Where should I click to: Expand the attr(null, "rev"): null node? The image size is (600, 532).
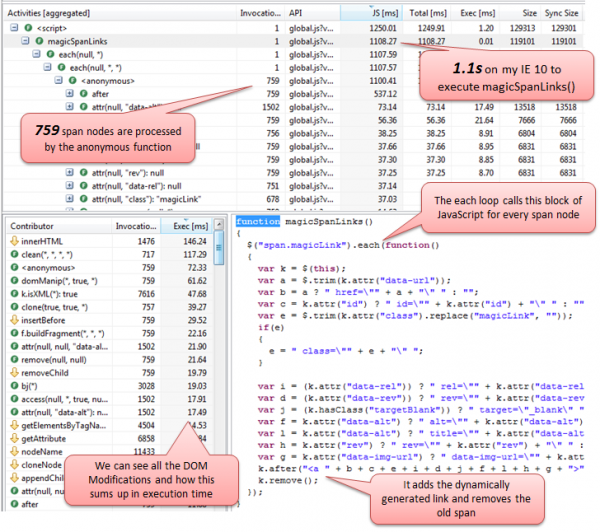70,173
